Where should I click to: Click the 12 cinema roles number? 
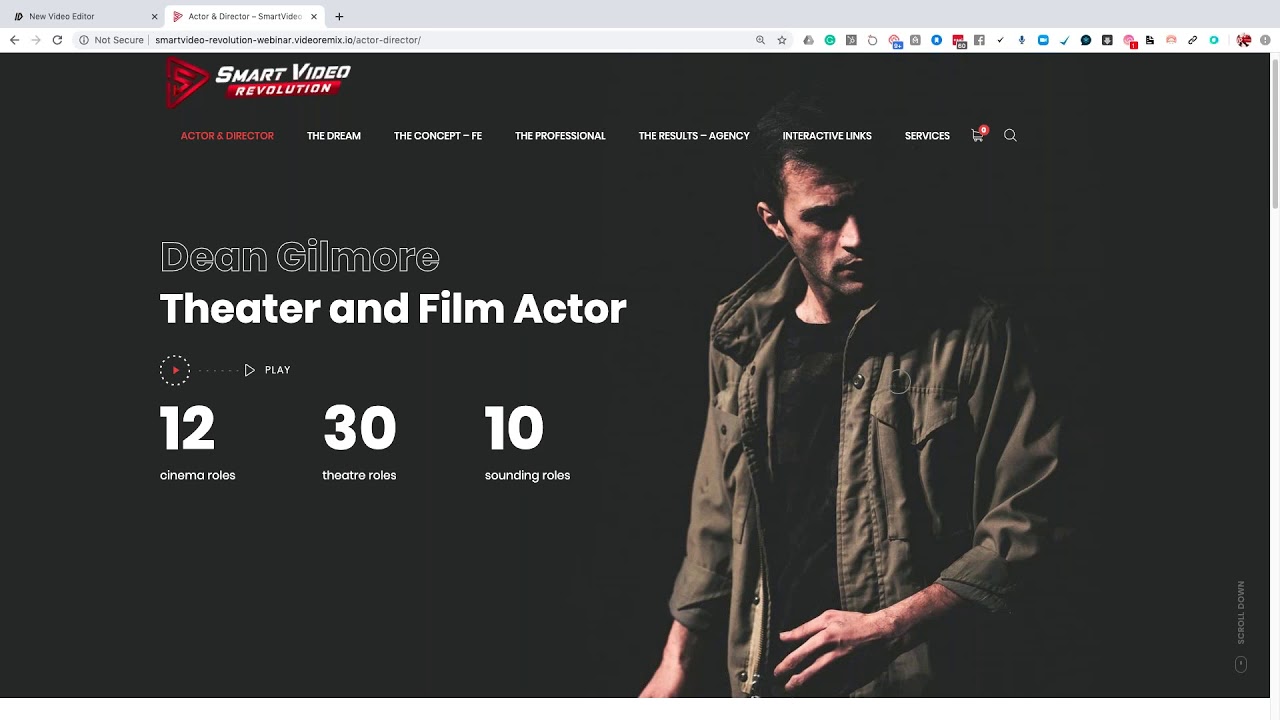(x=187, y=428)
